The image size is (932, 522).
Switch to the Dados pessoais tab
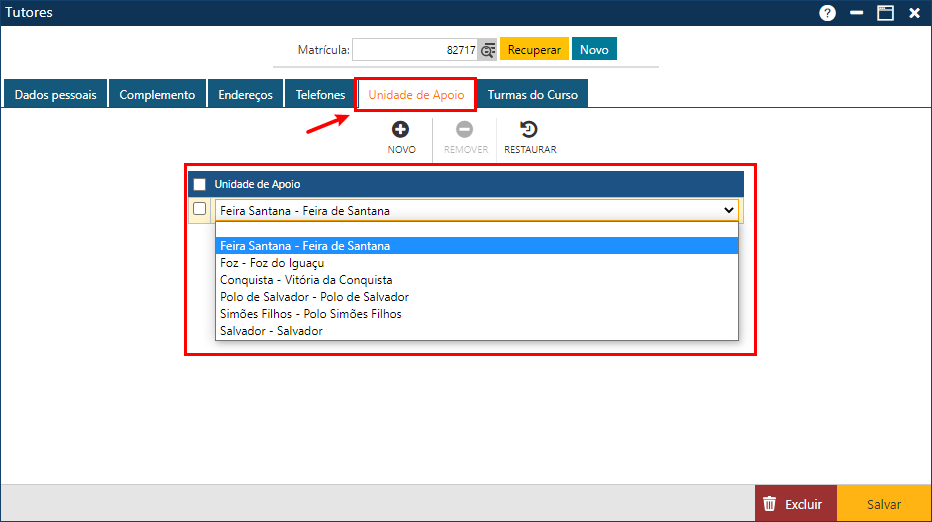pos(56,95)
